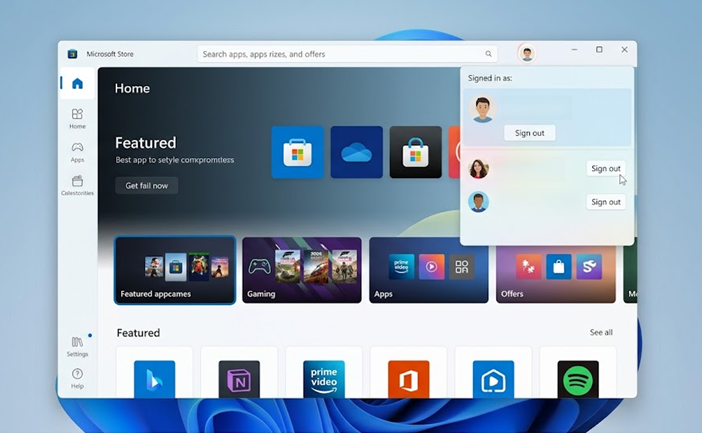Open the black Microsoft Store tile in hero banner

point(415,152)
